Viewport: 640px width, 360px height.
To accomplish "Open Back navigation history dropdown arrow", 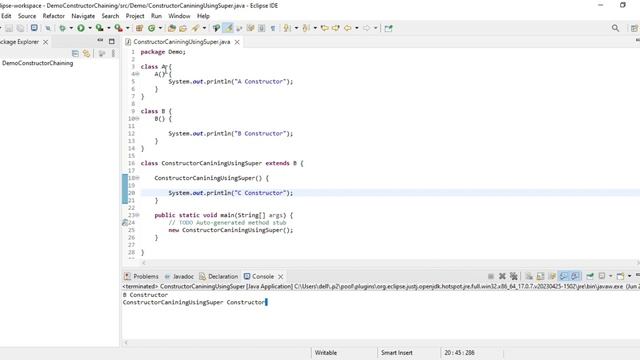I will [357, 28].
